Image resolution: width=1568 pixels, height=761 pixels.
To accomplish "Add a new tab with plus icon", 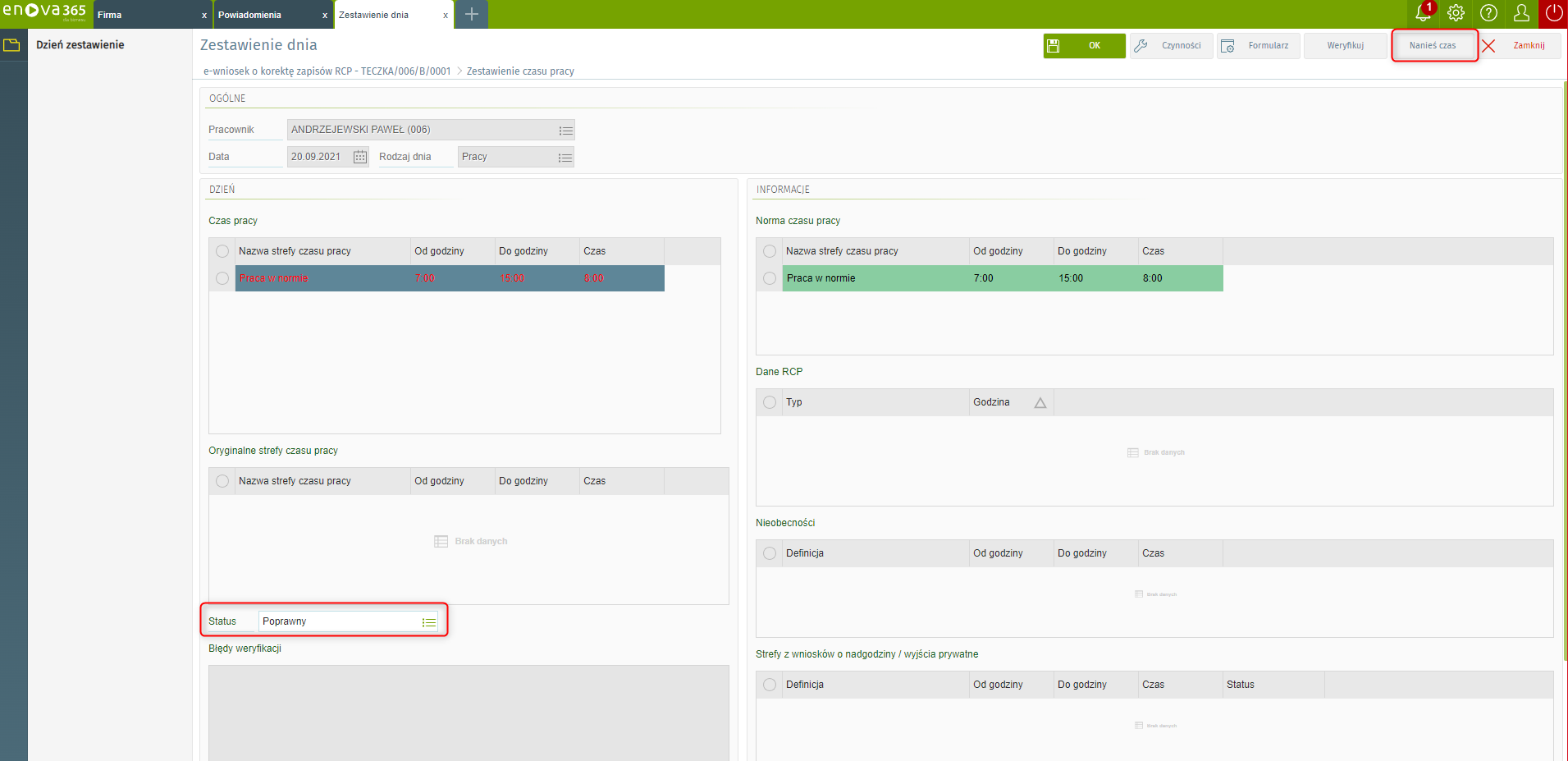I will coord(472,15).
